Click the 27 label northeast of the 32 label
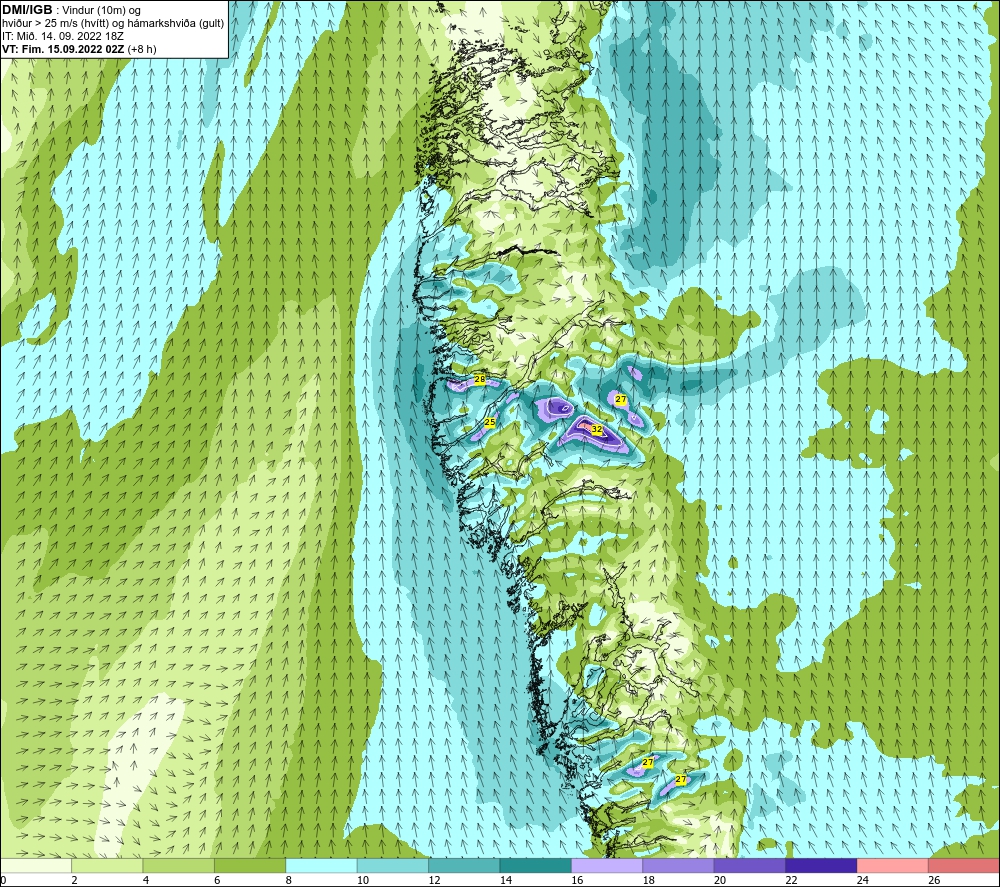Screen dimensions: 1000x887 (x=621, y=400)
